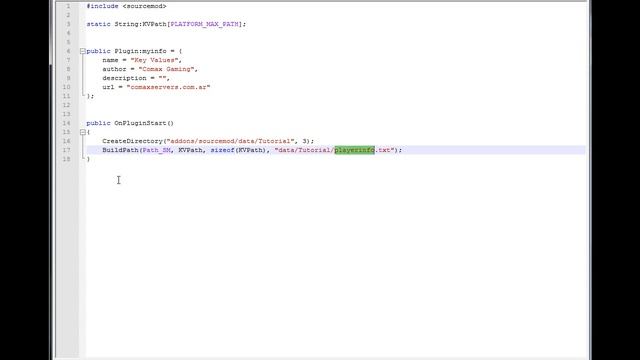Click the highlighted 'playerinfo' word
Screen dimensions: 640x360
tap(354, 150)
